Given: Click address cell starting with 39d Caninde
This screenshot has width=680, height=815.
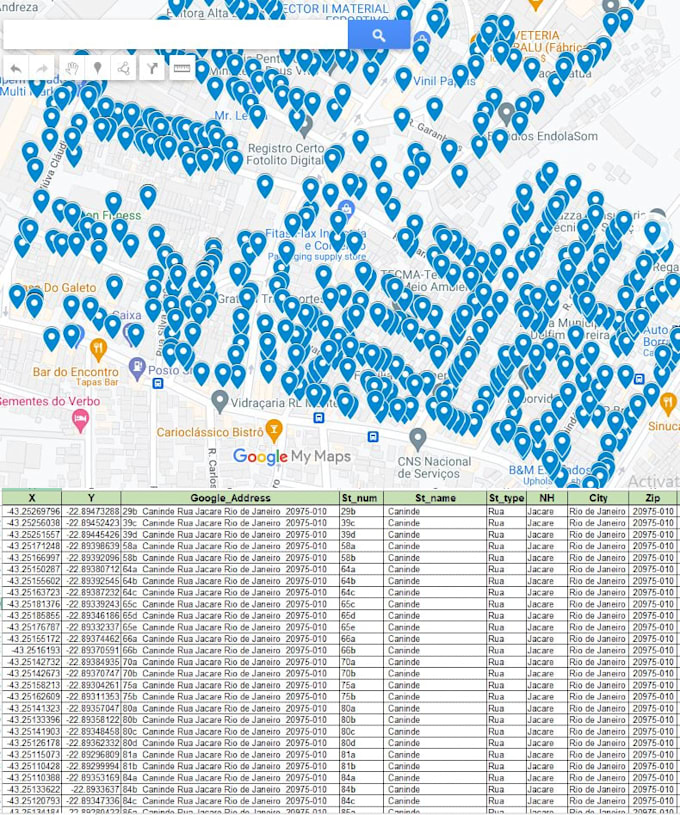Looking at the screenshot, I should pyautogui.click(x=230, y=534).
